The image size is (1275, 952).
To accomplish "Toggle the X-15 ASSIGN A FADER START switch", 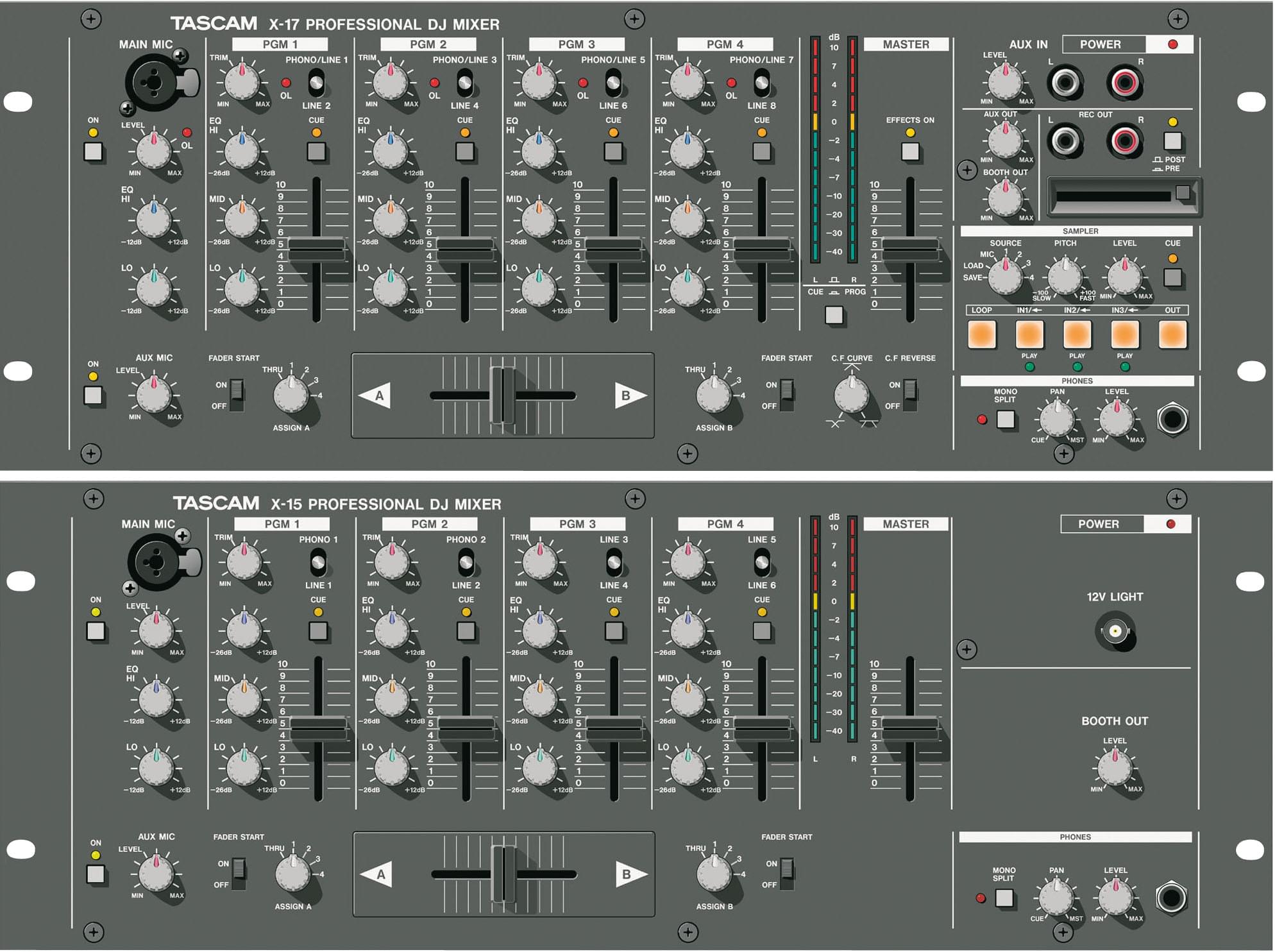I will [x=239, y=873].
